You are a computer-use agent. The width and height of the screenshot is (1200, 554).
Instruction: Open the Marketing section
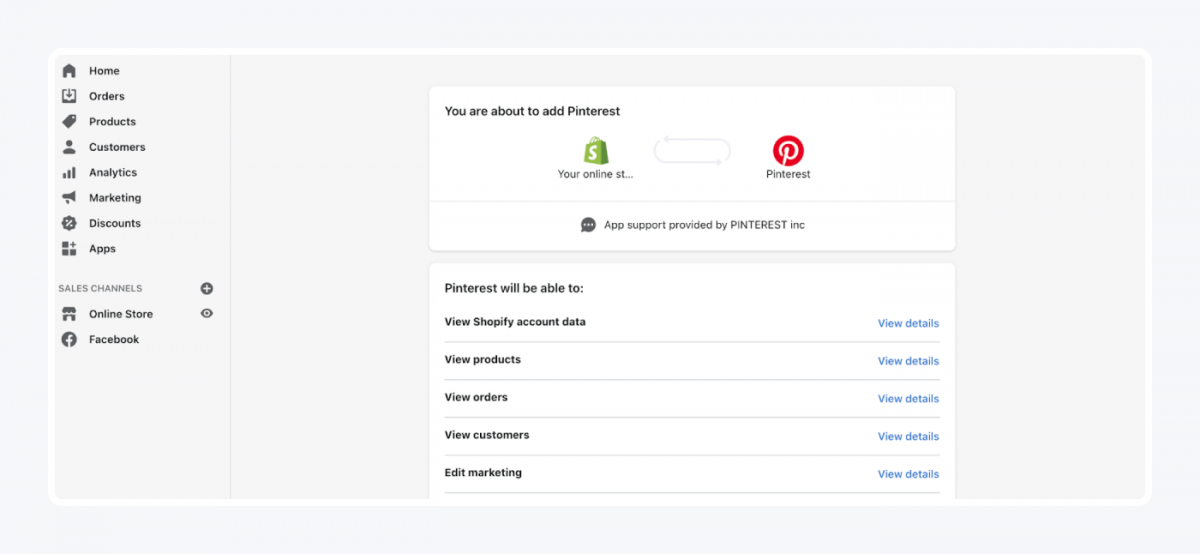coord(115,198)
